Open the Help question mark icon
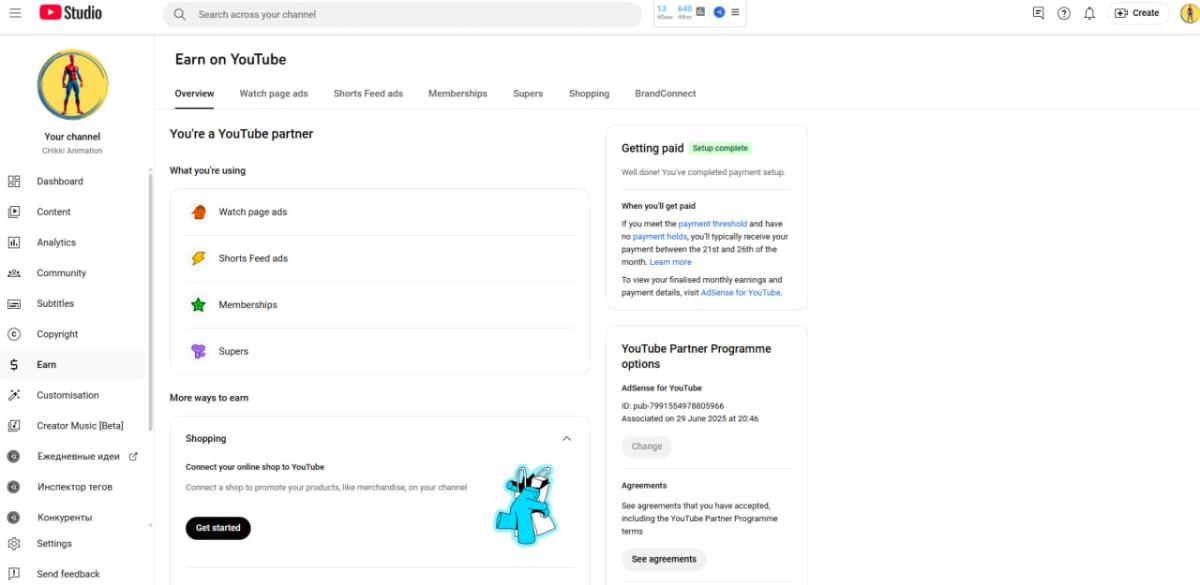This screenshot has height=585, width=1200. (x=1064, y=13)
